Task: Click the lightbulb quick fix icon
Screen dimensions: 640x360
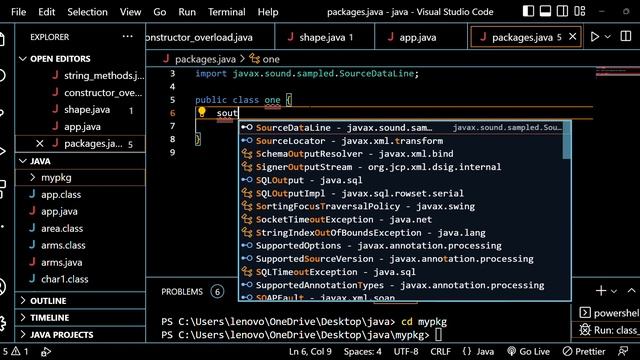Action: click(202, 112)
